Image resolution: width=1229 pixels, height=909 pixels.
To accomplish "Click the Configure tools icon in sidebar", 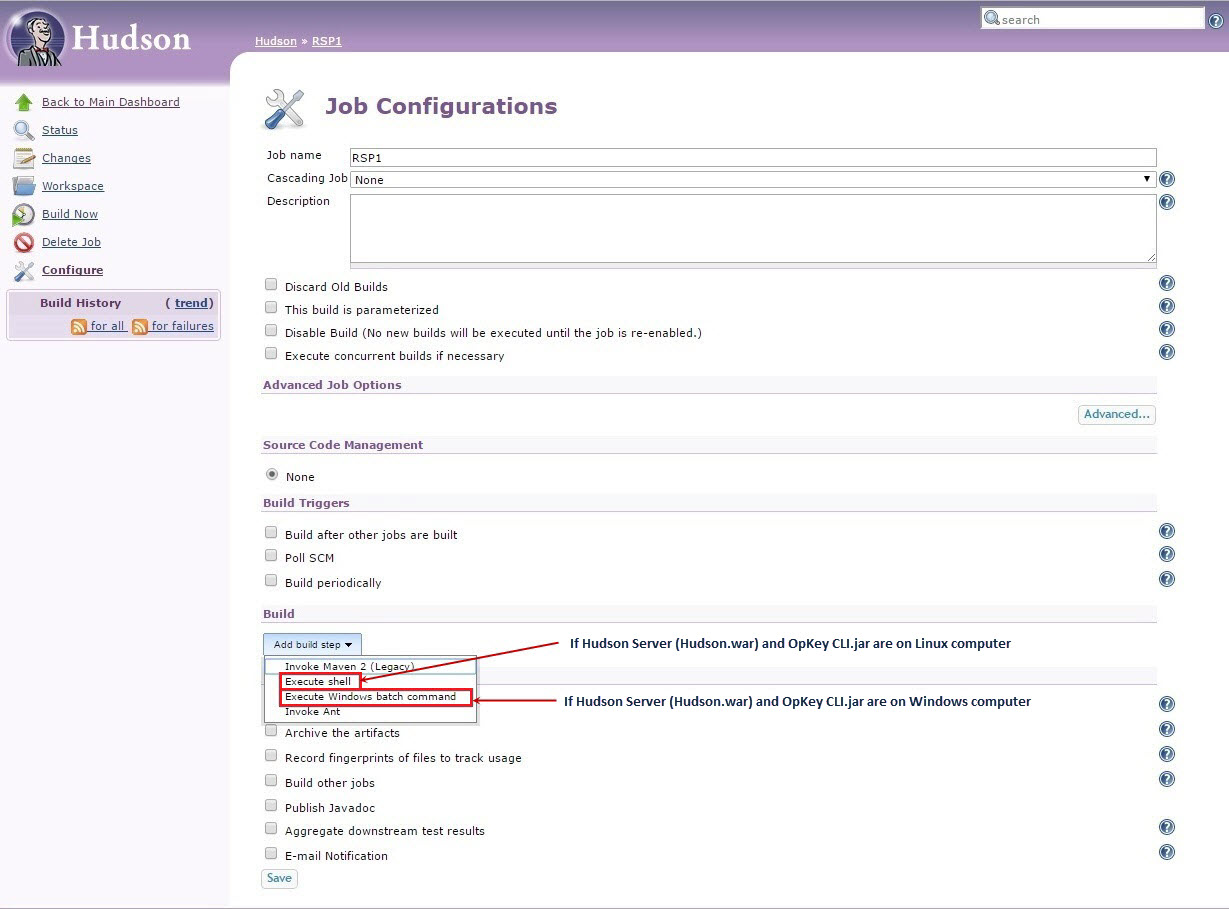I will pos(24,270).
